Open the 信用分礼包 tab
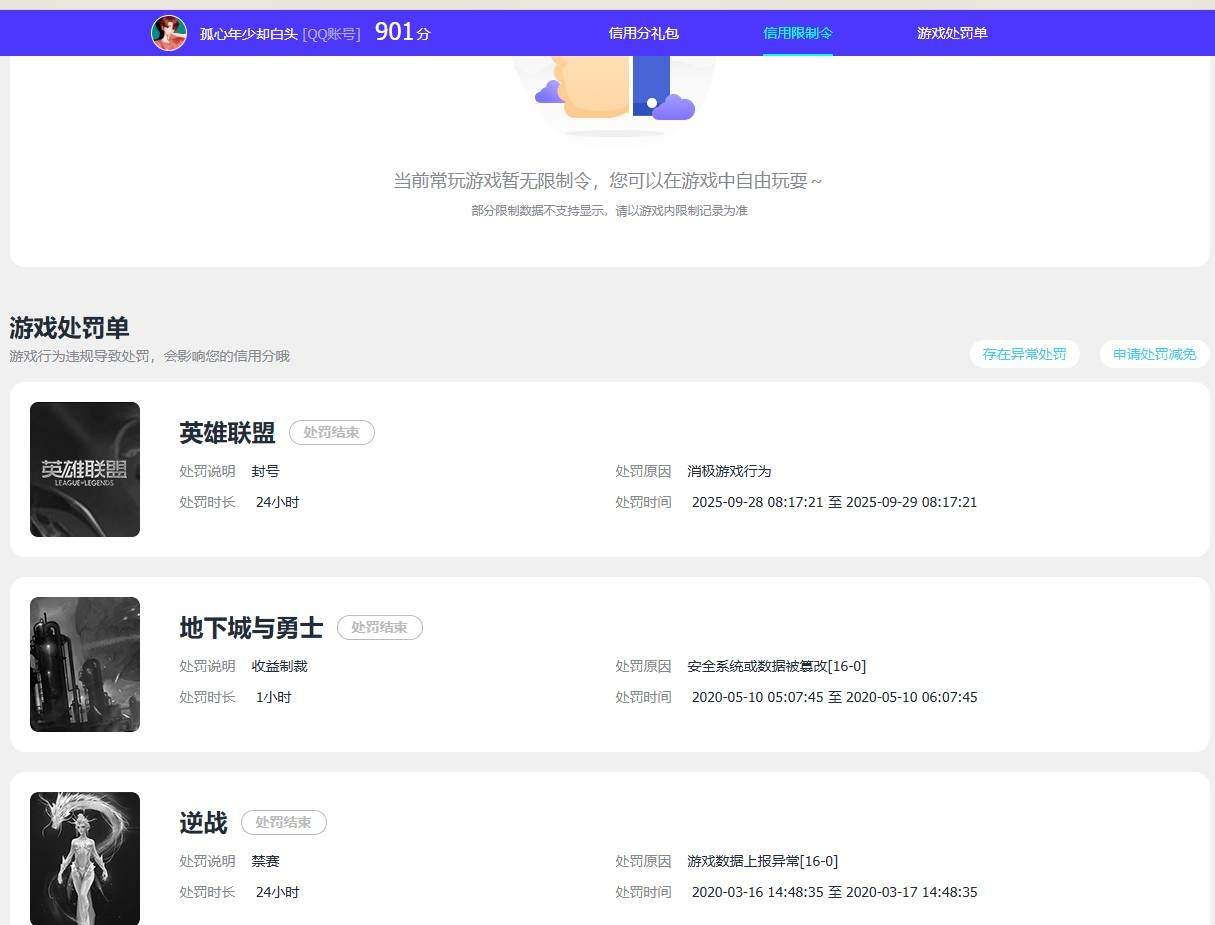This screenshot has height=925, width=1215. [643, 33]
